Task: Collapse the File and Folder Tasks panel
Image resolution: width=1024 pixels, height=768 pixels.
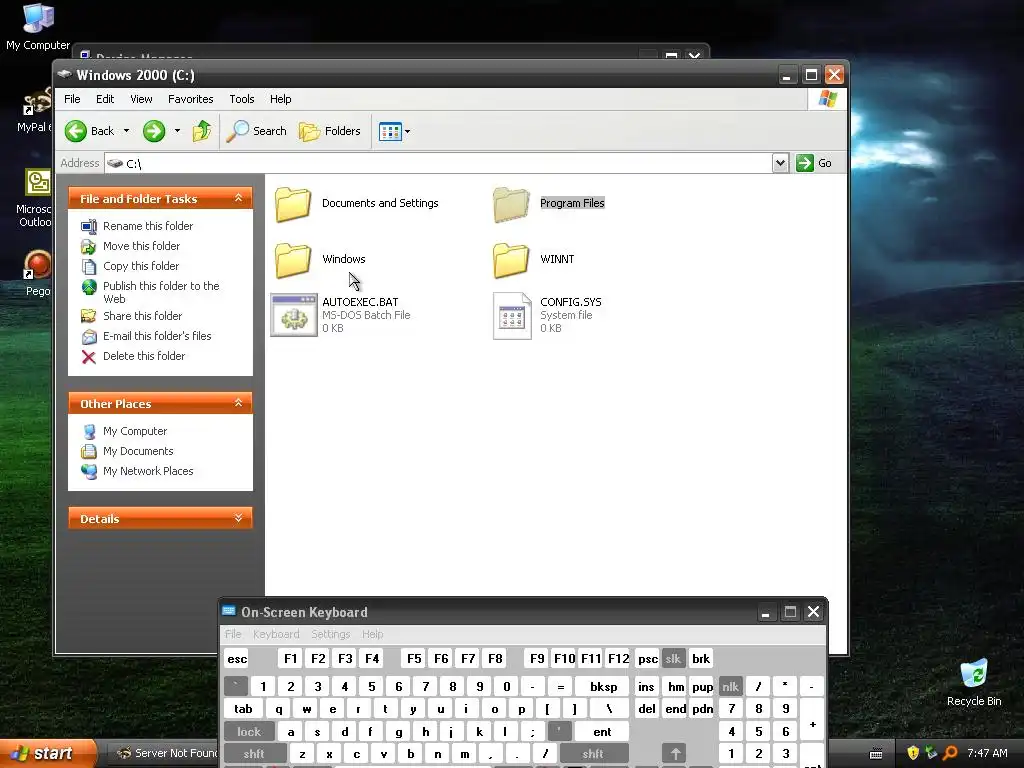Action: 238,199
